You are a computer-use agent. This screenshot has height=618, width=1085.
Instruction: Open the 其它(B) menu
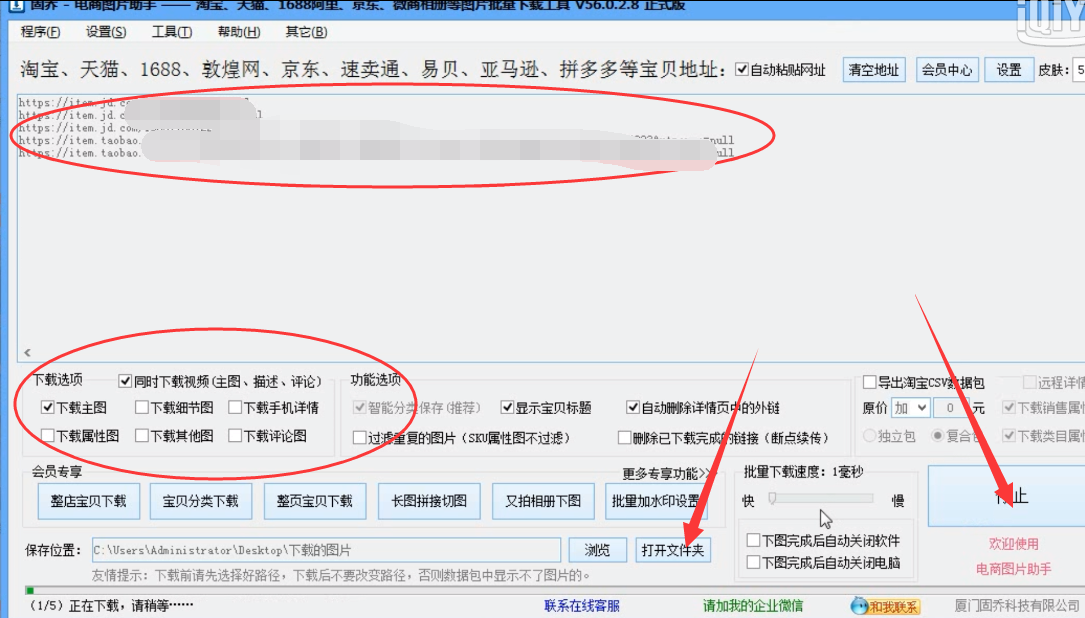(306, 32)
